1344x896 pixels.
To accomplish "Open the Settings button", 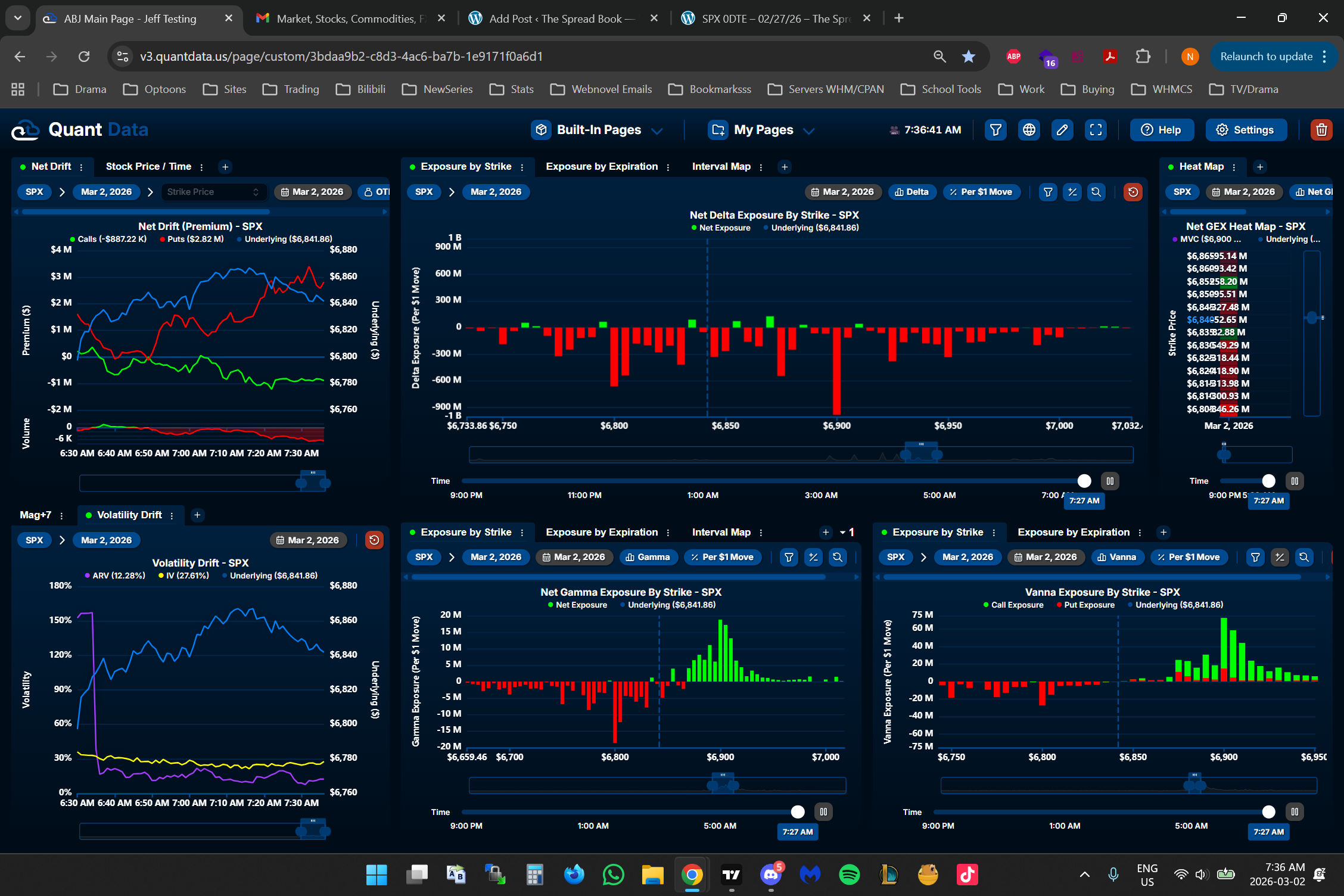I will click(1245, 130).
